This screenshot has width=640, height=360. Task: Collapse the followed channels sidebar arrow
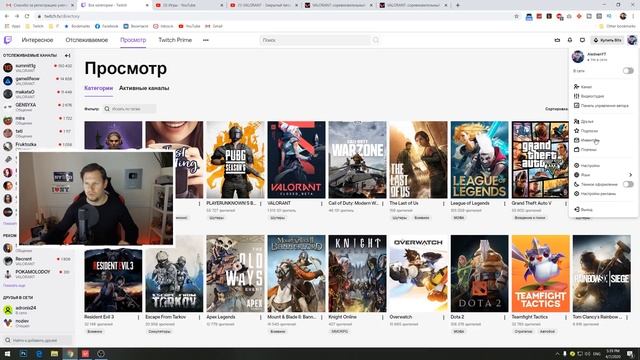[x=67, y=55]
